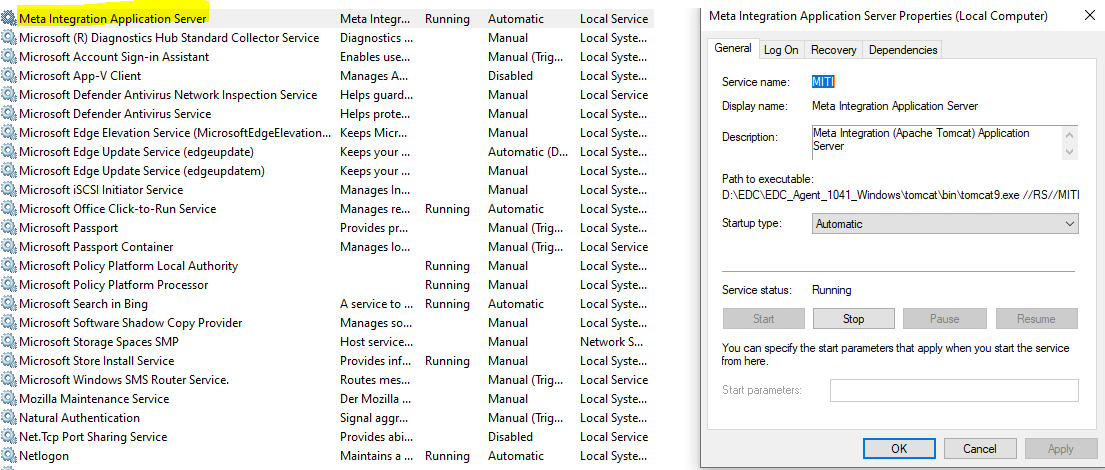The height and width of the screenshot is (470, 1105).
Task: Click 'Der Mozilla' description cell
Action: (x=374, y=399)
